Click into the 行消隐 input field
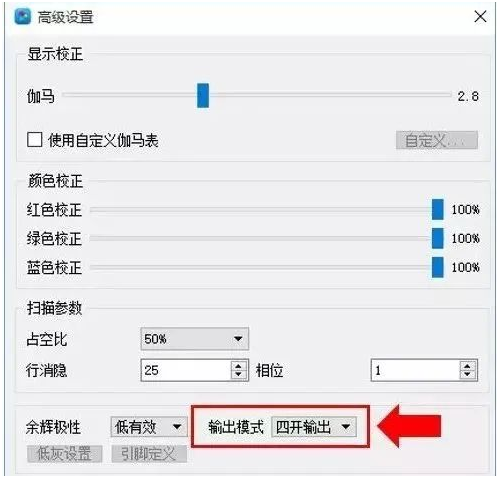Viewport: 499px width, 478px height. [186, 370]
